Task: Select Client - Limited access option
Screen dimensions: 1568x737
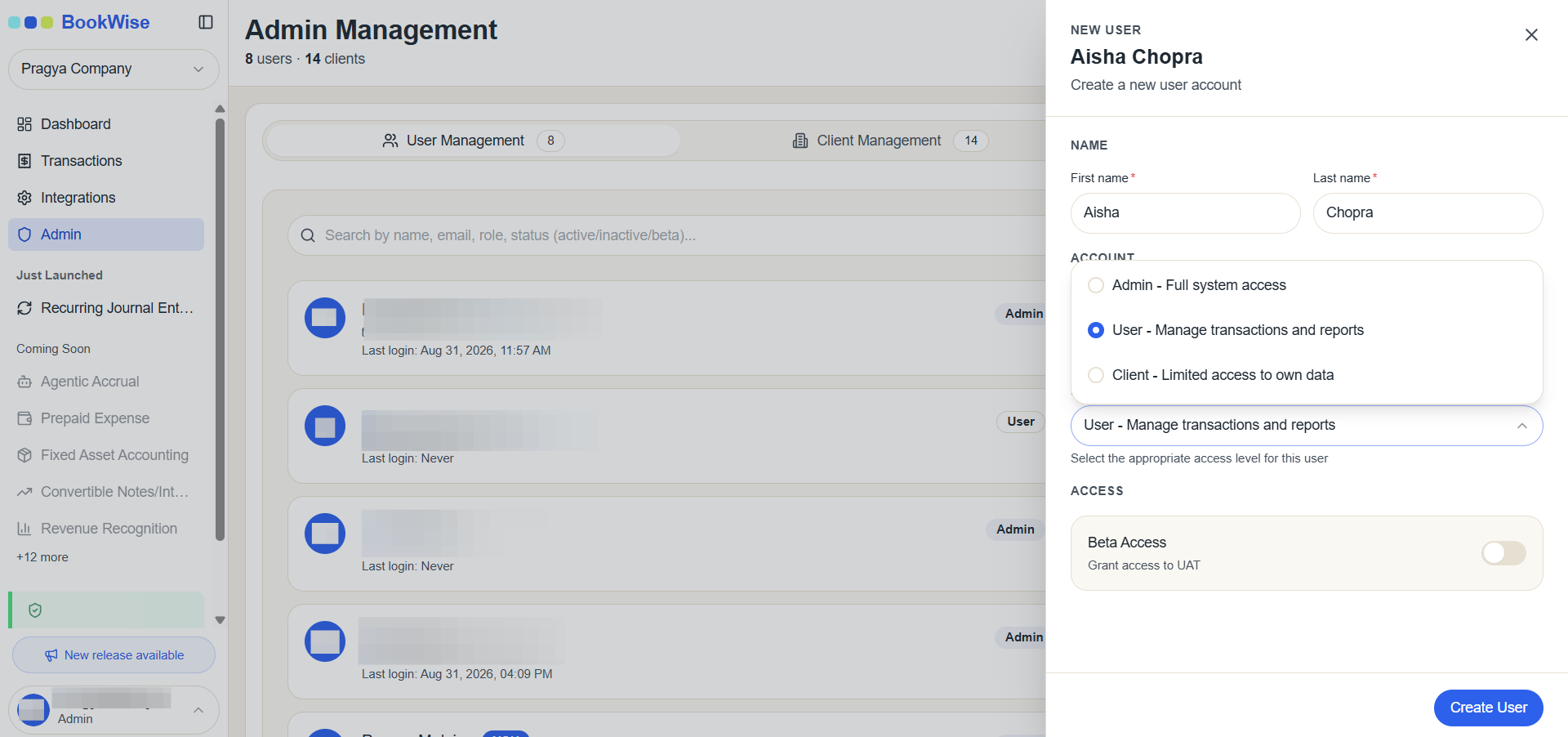Action: click(x=1307, y=375)
